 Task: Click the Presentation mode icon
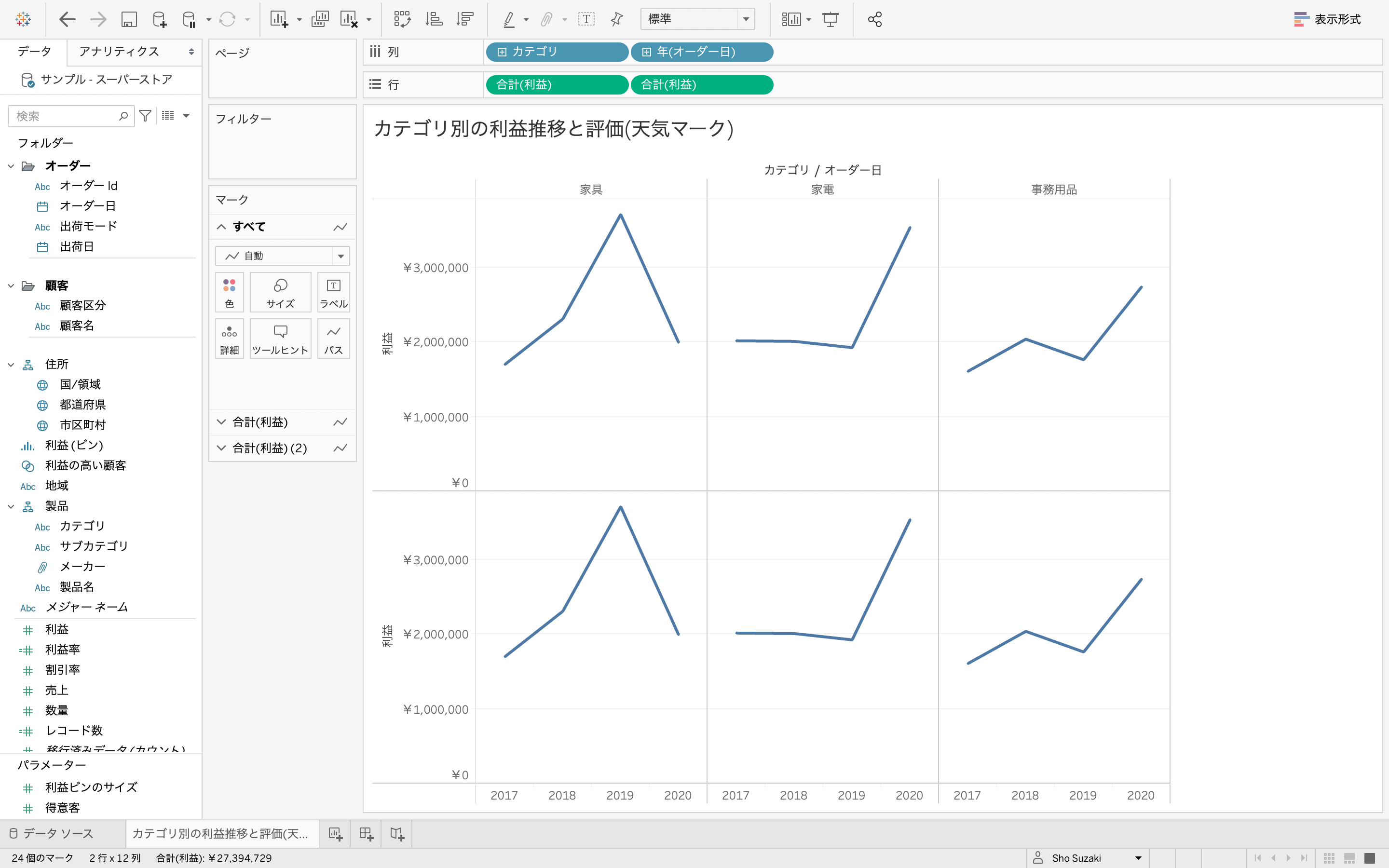click(830, 19)
